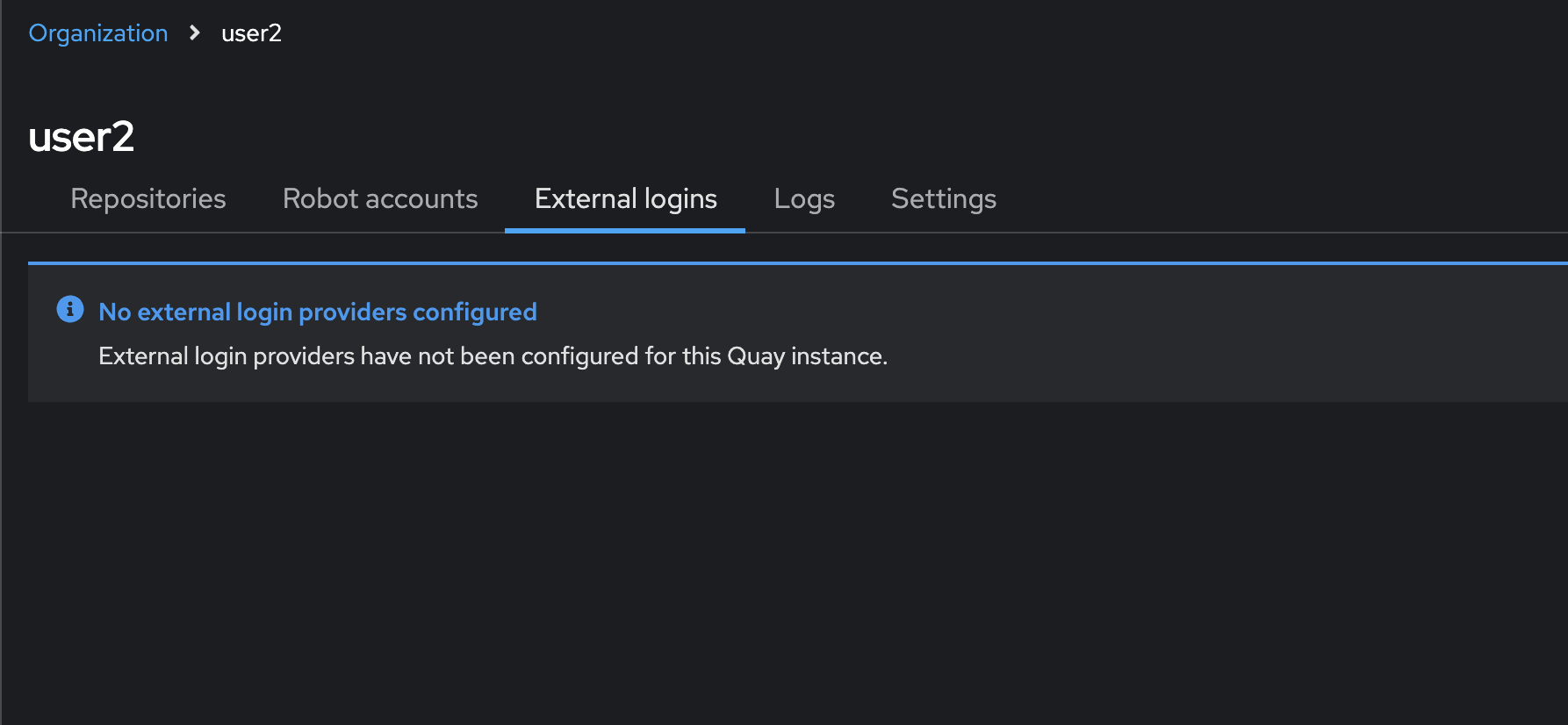Select the External logins tab
This screenshot has width=1568, height=725.
click(625, 199)
